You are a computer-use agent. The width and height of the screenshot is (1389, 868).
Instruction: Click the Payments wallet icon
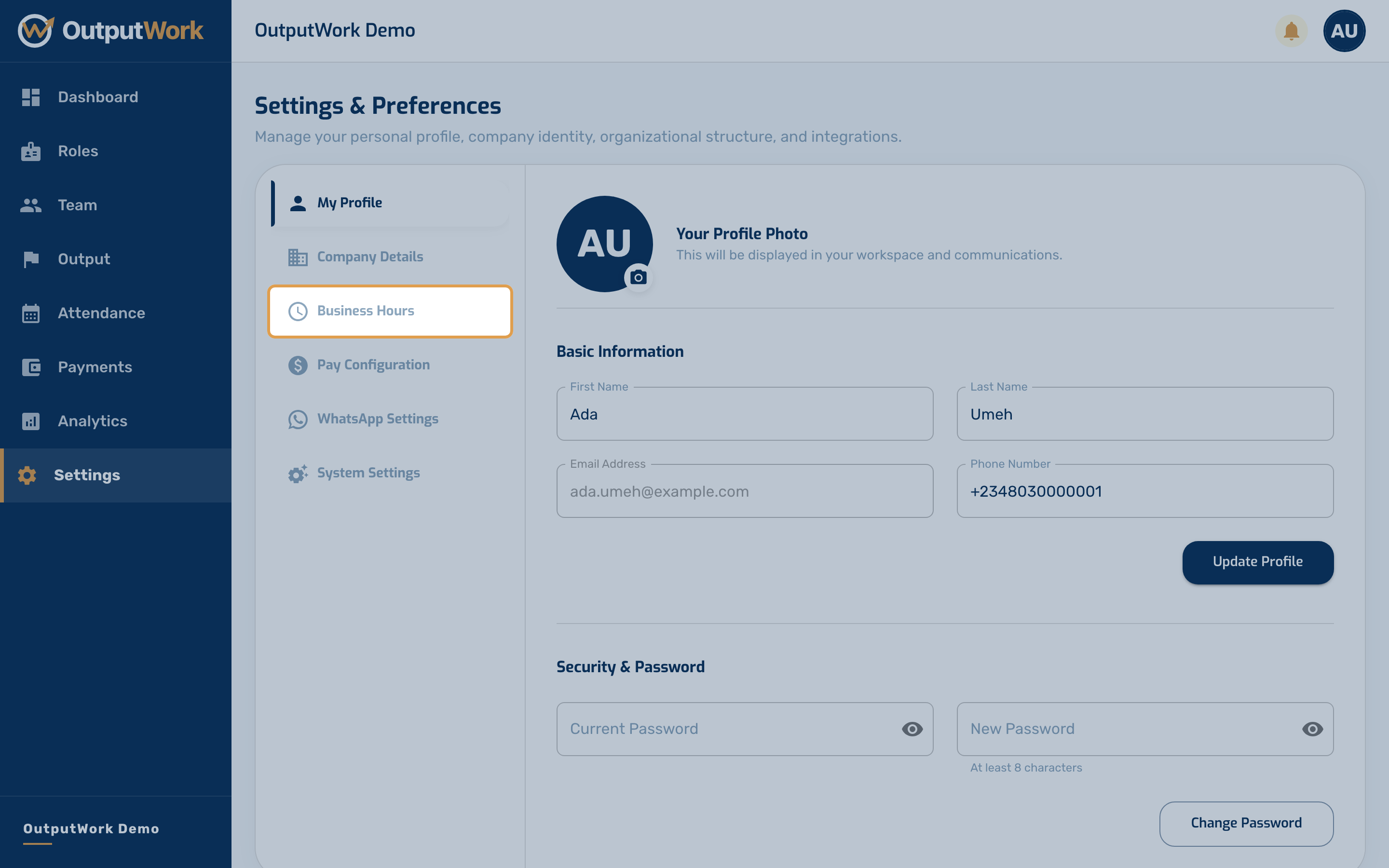point(31,367)
